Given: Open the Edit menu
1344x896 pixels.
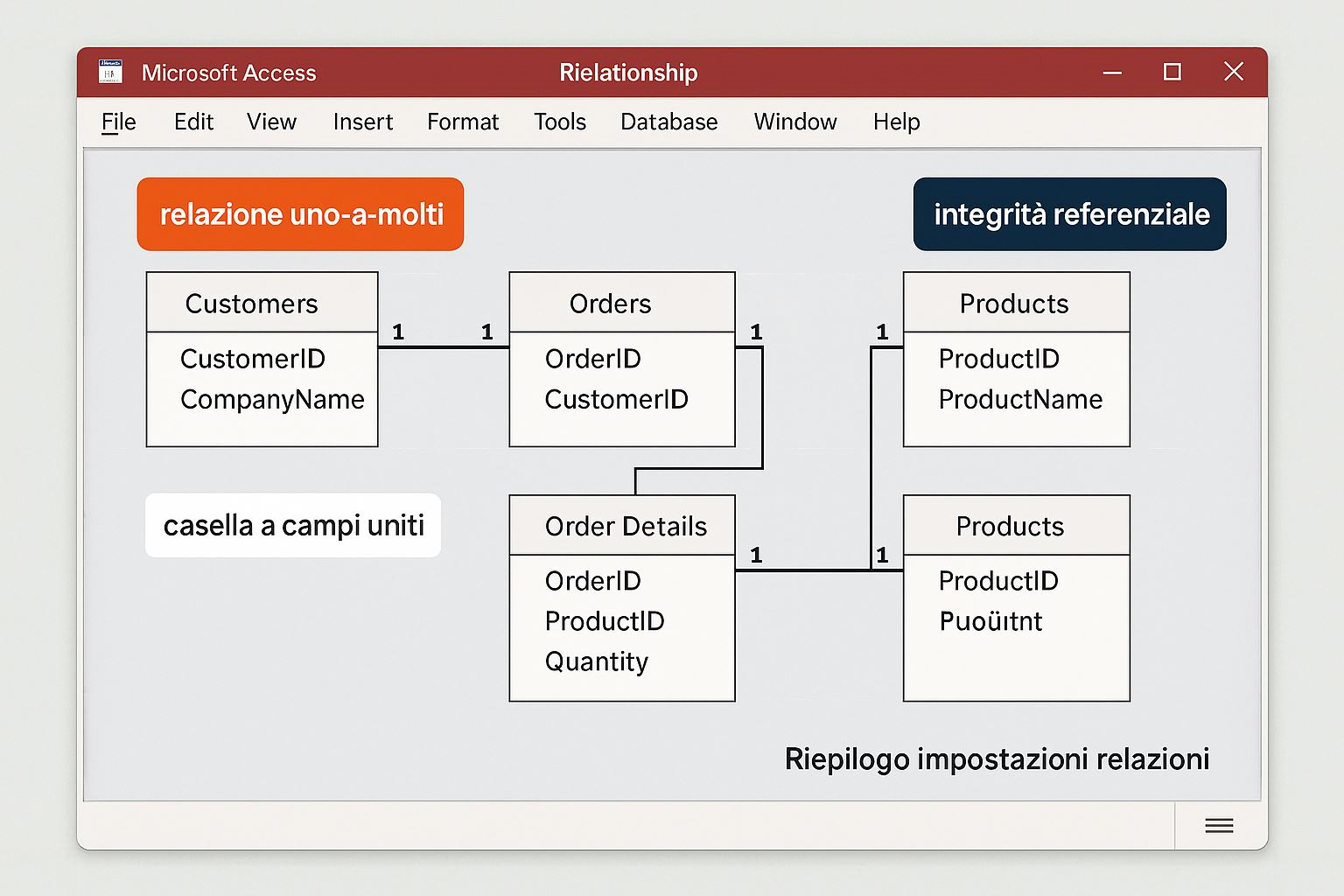Looking at the screenshot, I should point(193,122).
